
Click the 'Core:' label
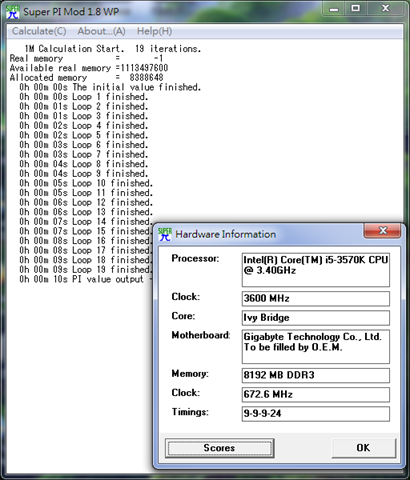183,316
